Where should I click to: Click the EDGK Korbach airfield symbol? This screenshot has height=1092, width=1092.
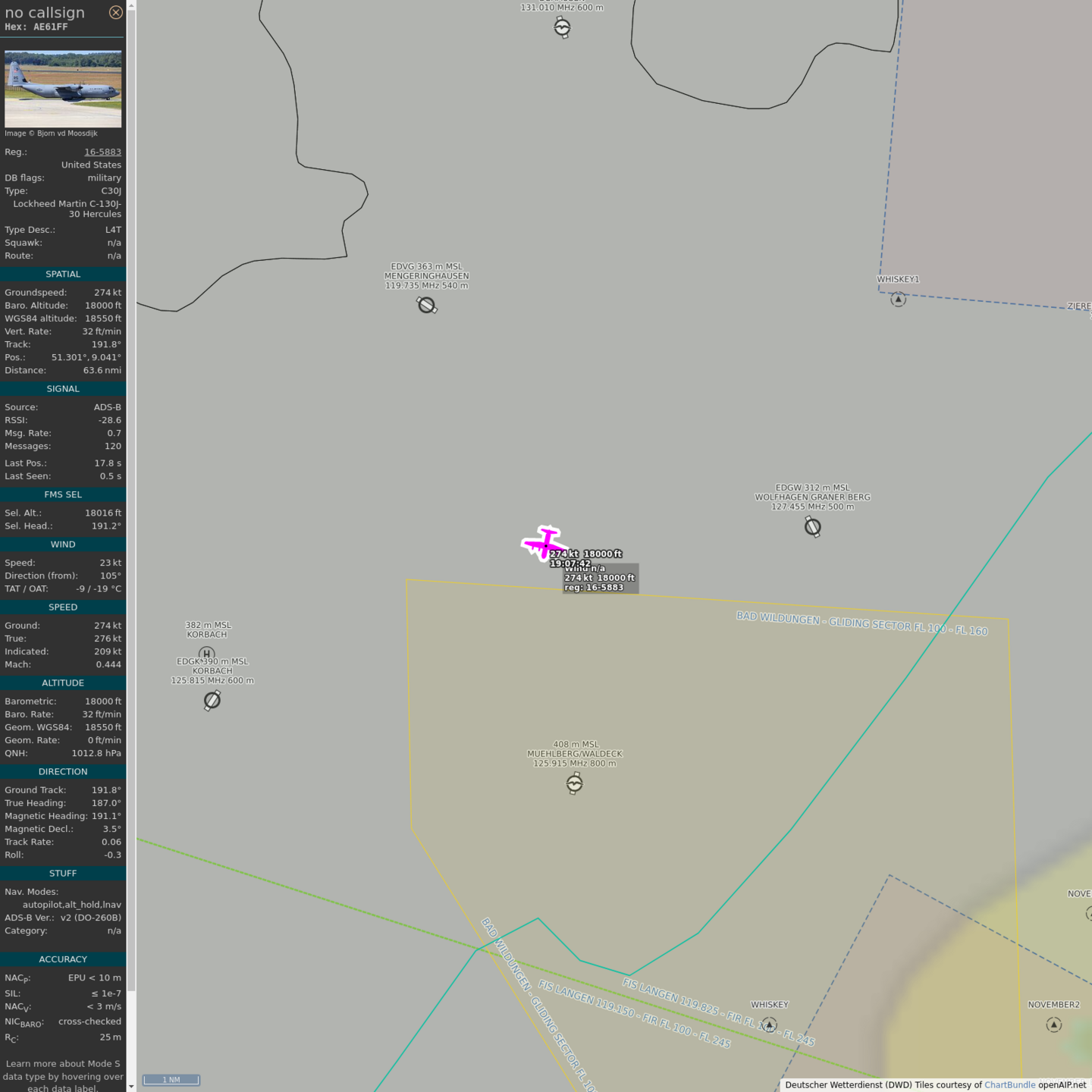click(x=212, y=700)
